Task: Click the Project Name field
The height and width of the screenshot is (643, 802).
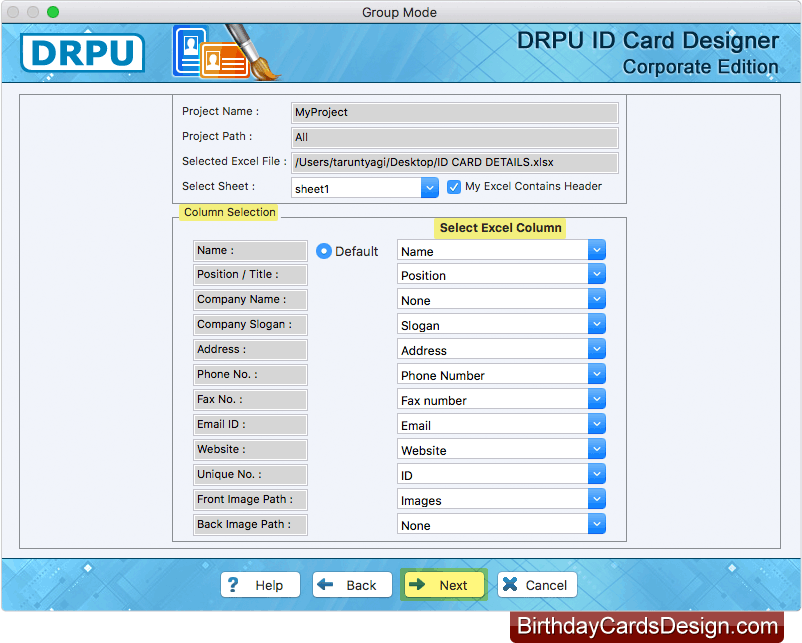Action: coord(455,113)
